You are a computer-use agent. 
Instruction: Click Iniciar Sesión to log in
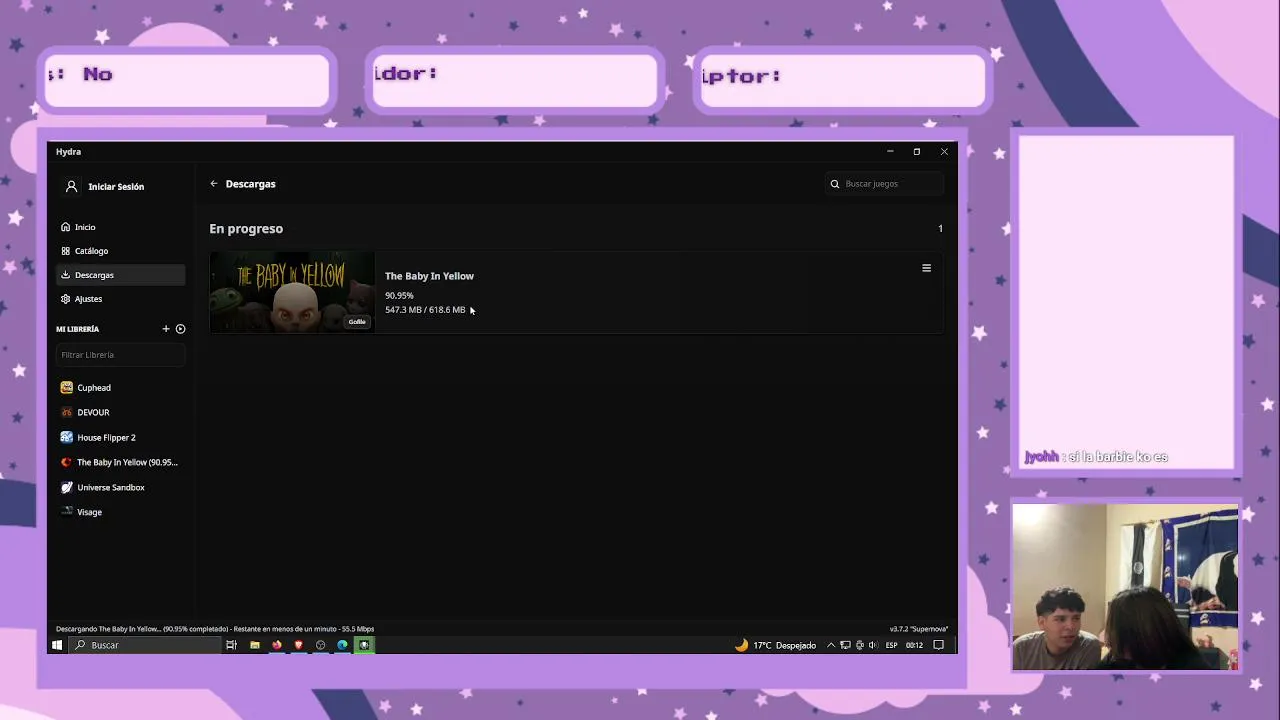pos(116,187)
